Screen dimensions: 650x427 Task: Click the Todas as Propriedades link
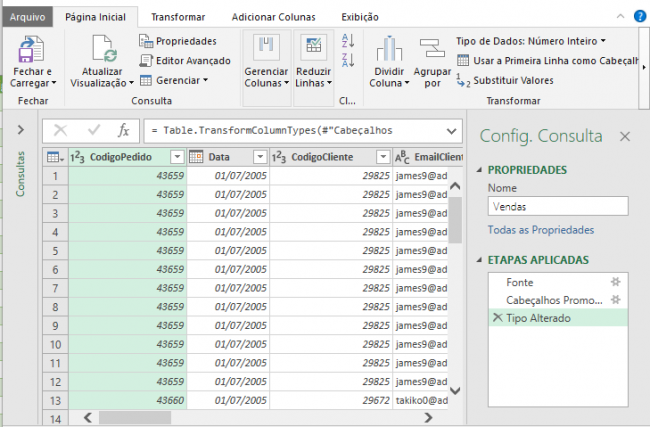click(x=540, y=229)
